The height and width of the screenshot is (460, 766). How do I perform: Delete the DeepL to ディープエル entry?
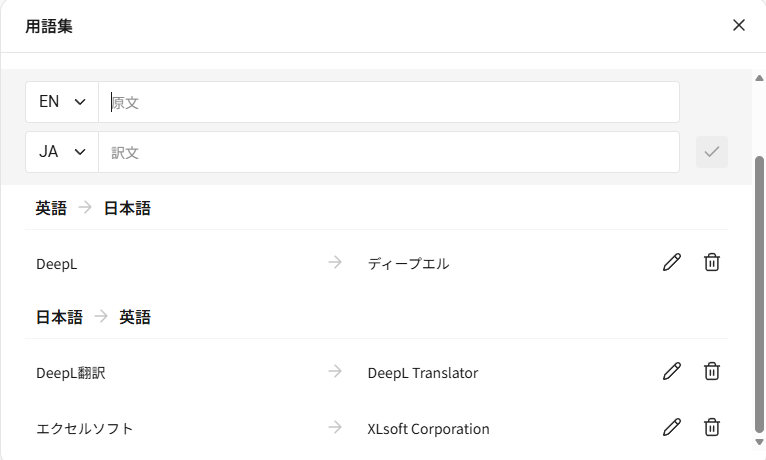point(712,263)
